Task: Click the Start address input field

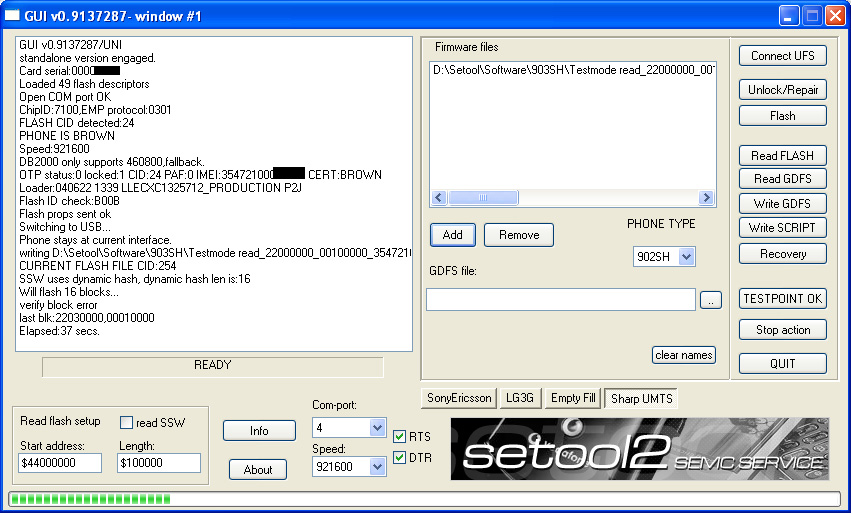Action: tap(60, 463)
